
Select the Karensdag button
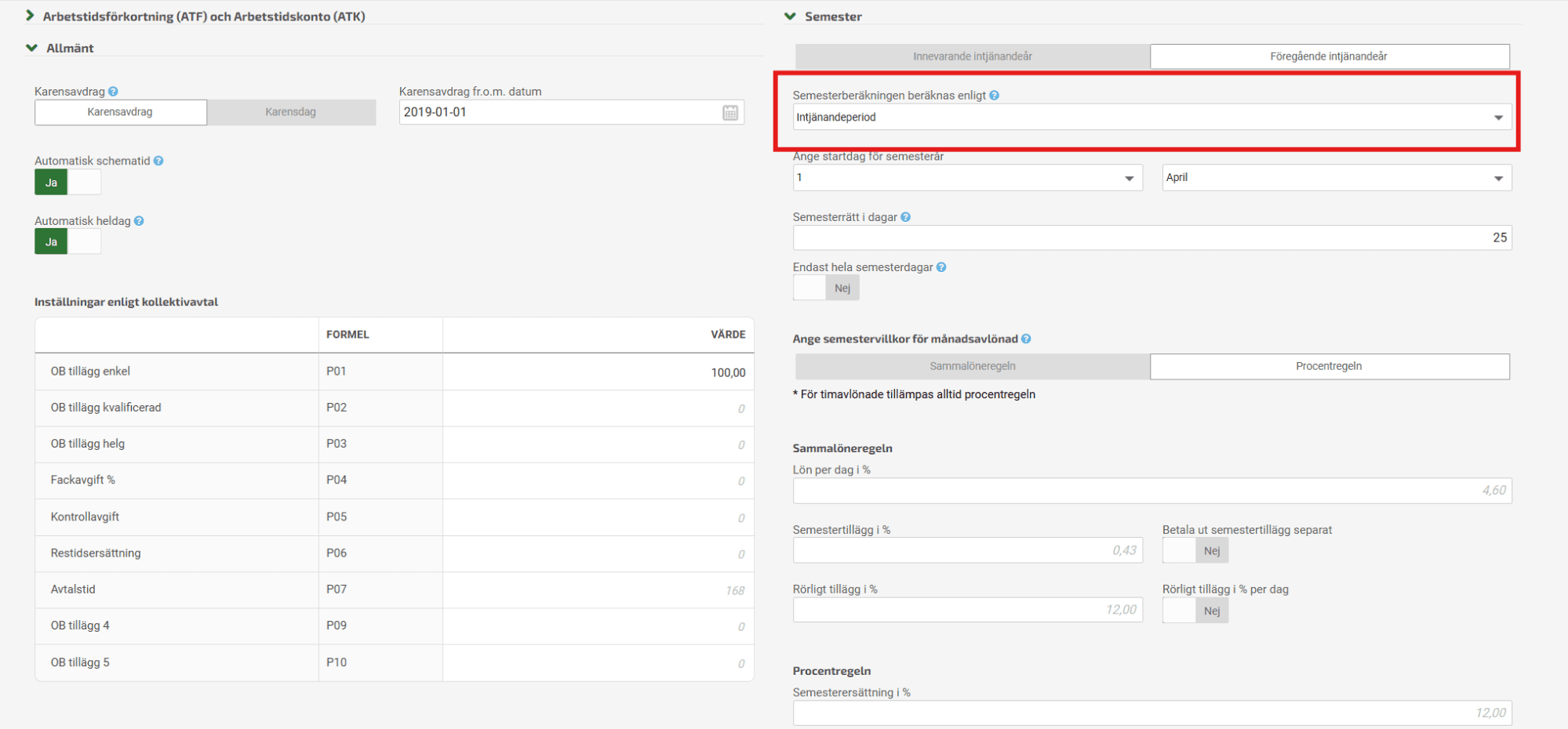(291, 112)
